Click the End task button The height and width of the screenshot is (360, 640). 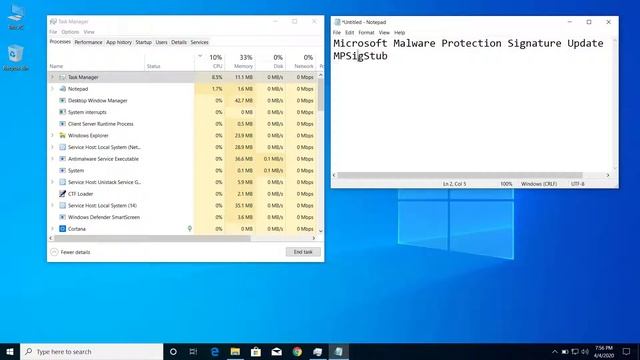(303, 252)
